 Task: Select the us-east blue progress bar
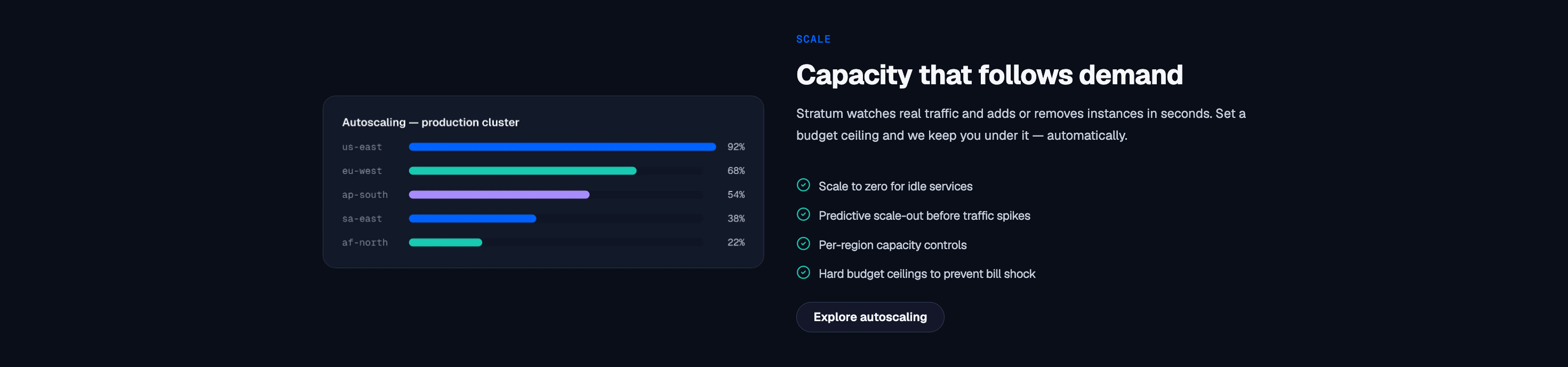tap(562, 147)
